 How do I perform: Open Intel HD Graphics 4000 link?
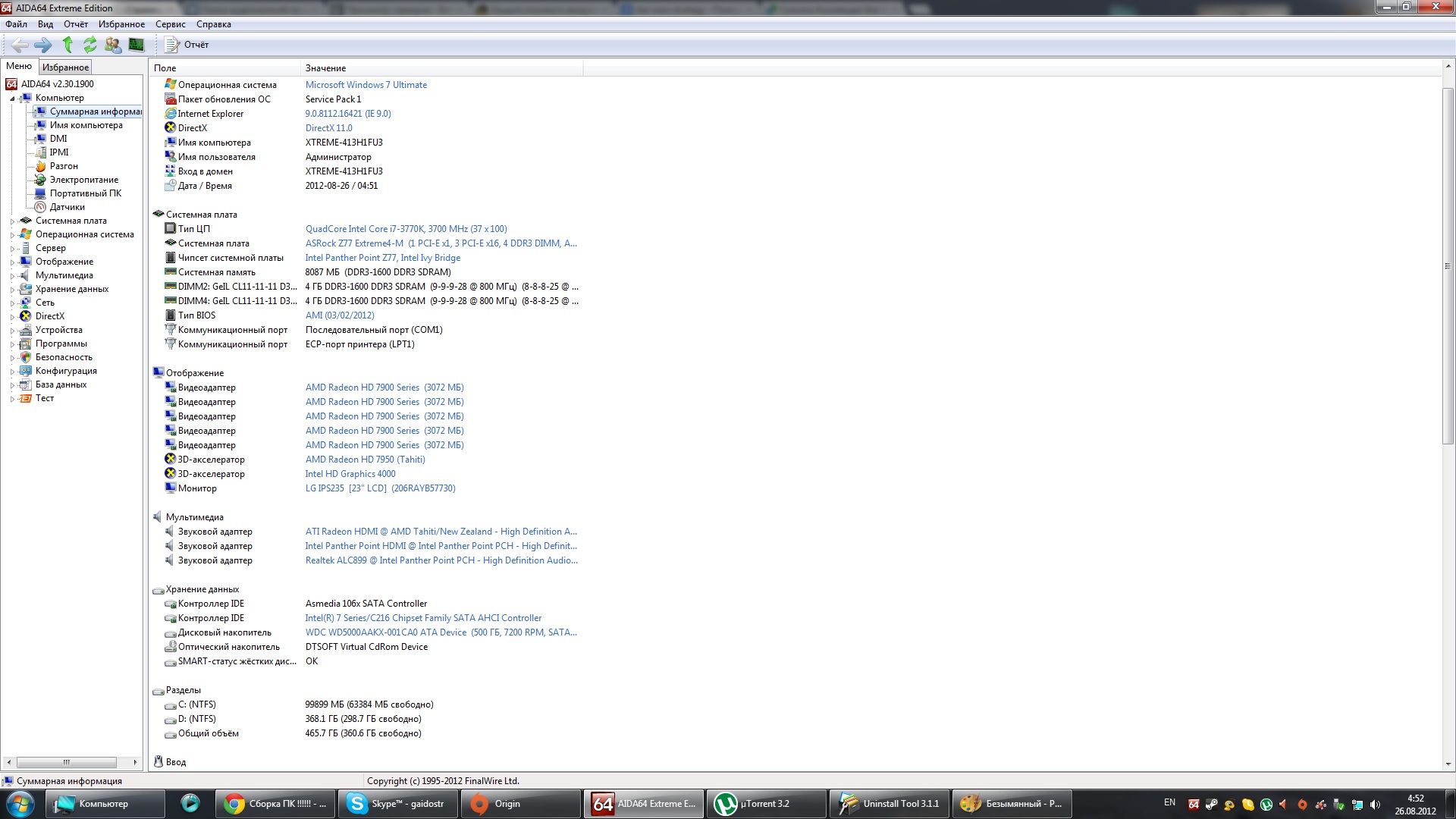pos(350,474)
